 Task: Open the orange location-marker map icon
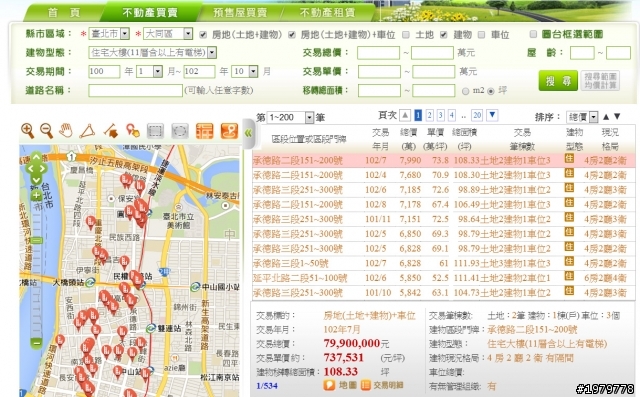click(229, 131)
